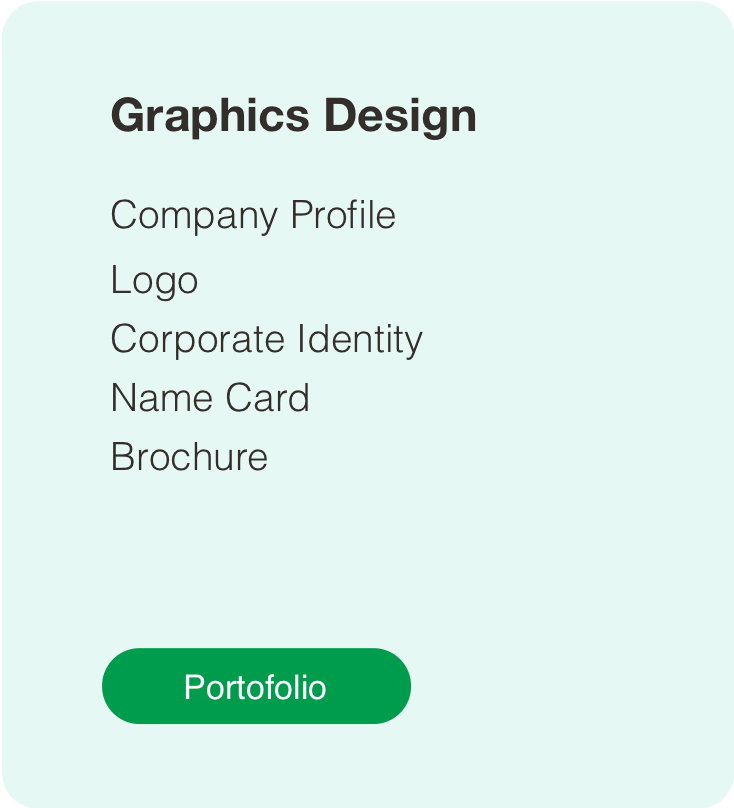734x808 pixels.
Task: Click the green Portofolio button
Action: coord(256,686)
